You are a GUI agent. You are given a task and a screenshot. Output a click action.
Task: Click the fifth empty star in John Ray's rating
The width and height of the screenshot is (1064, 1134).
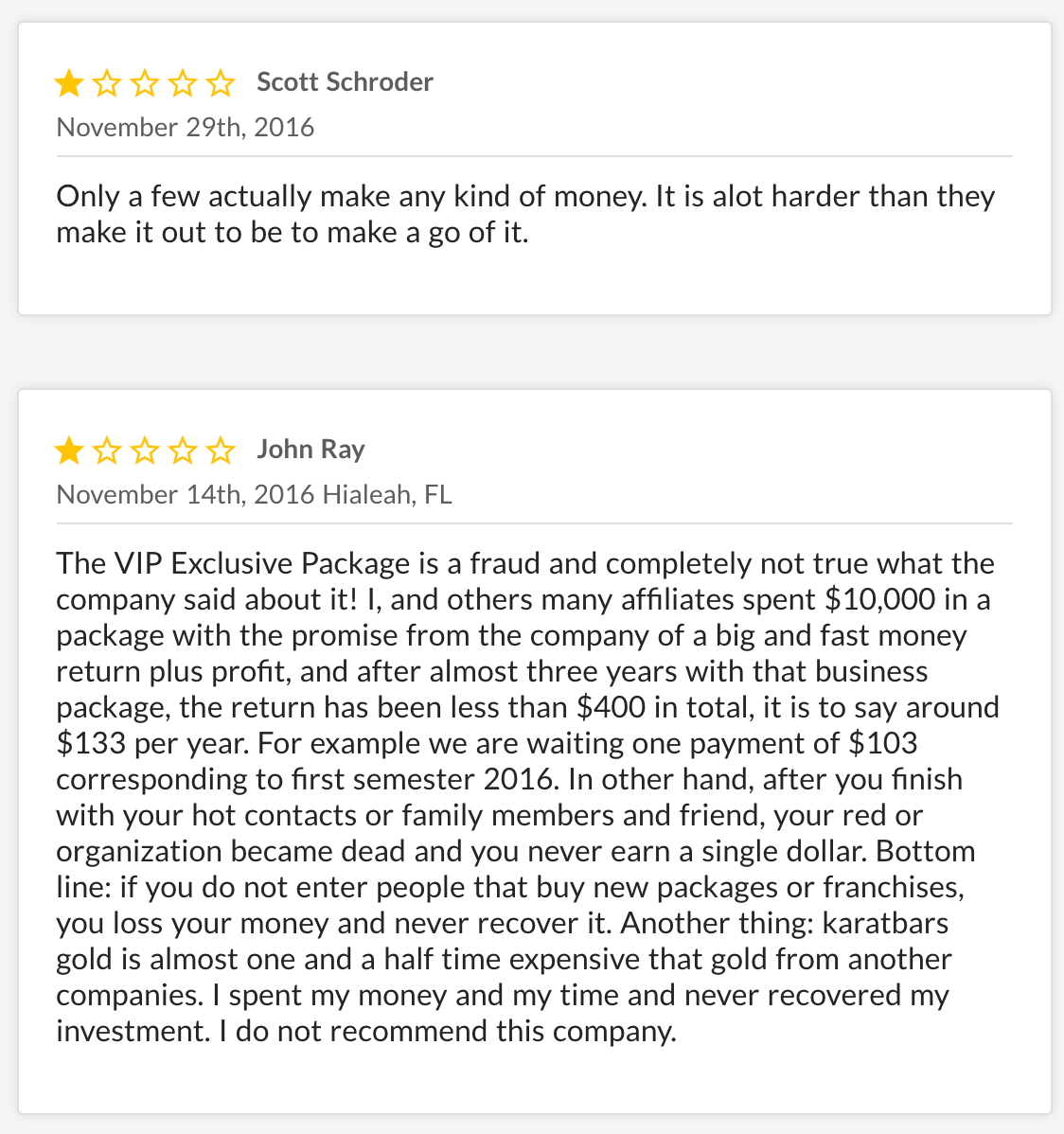(x=220, y=451)
